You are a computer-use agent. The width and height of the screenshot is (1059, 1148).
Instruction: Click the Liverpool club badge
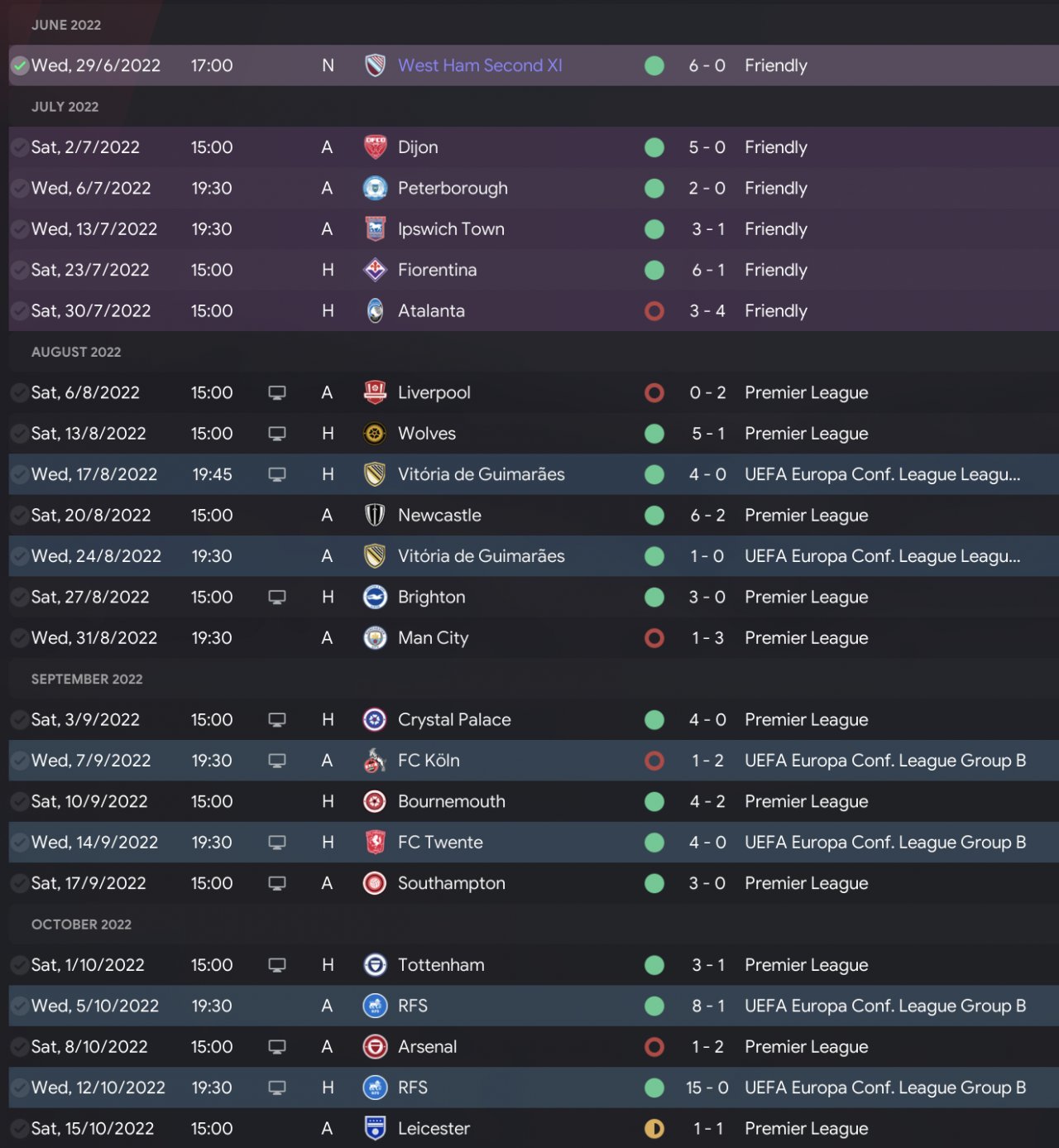pyautogui.click(x=375, y=392)
